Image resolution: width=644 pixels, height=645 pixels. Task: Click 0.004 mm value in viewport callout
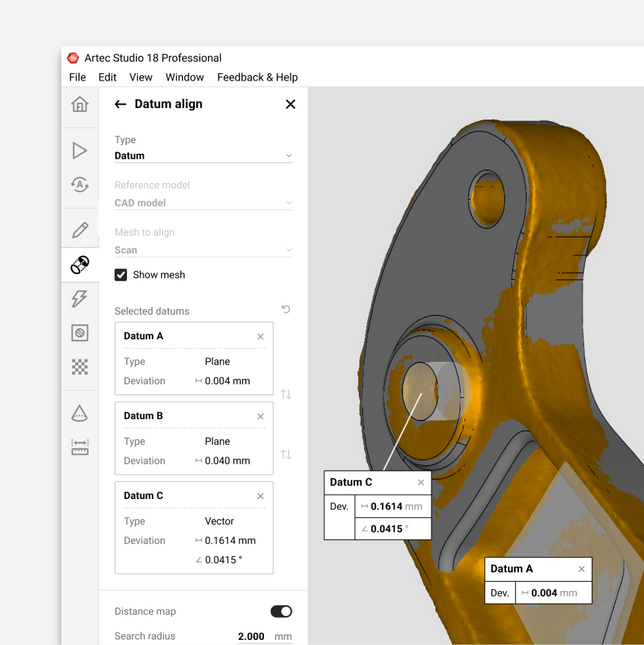[x=554, y=593]
